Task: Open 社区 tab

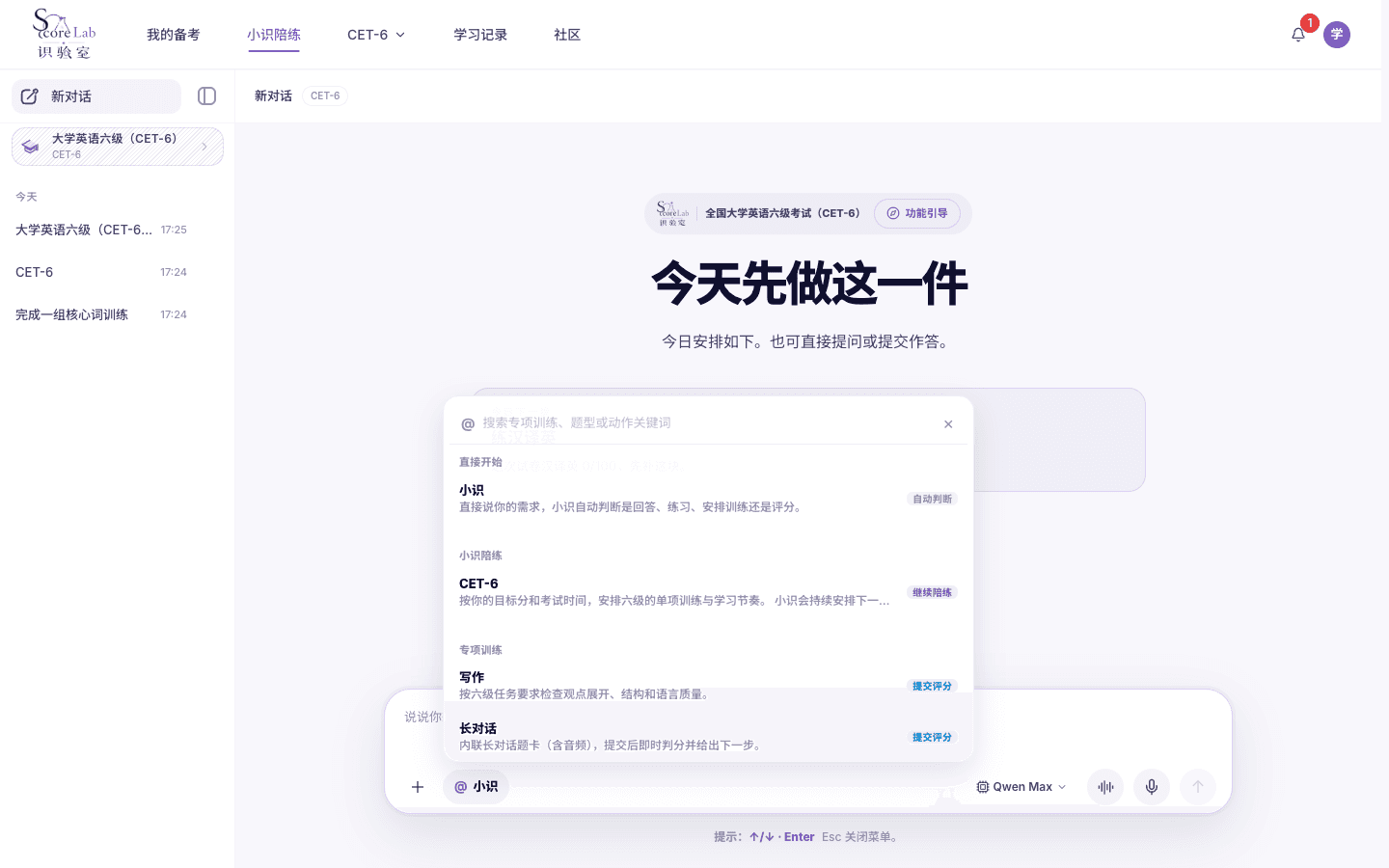Action: point(567,35)
